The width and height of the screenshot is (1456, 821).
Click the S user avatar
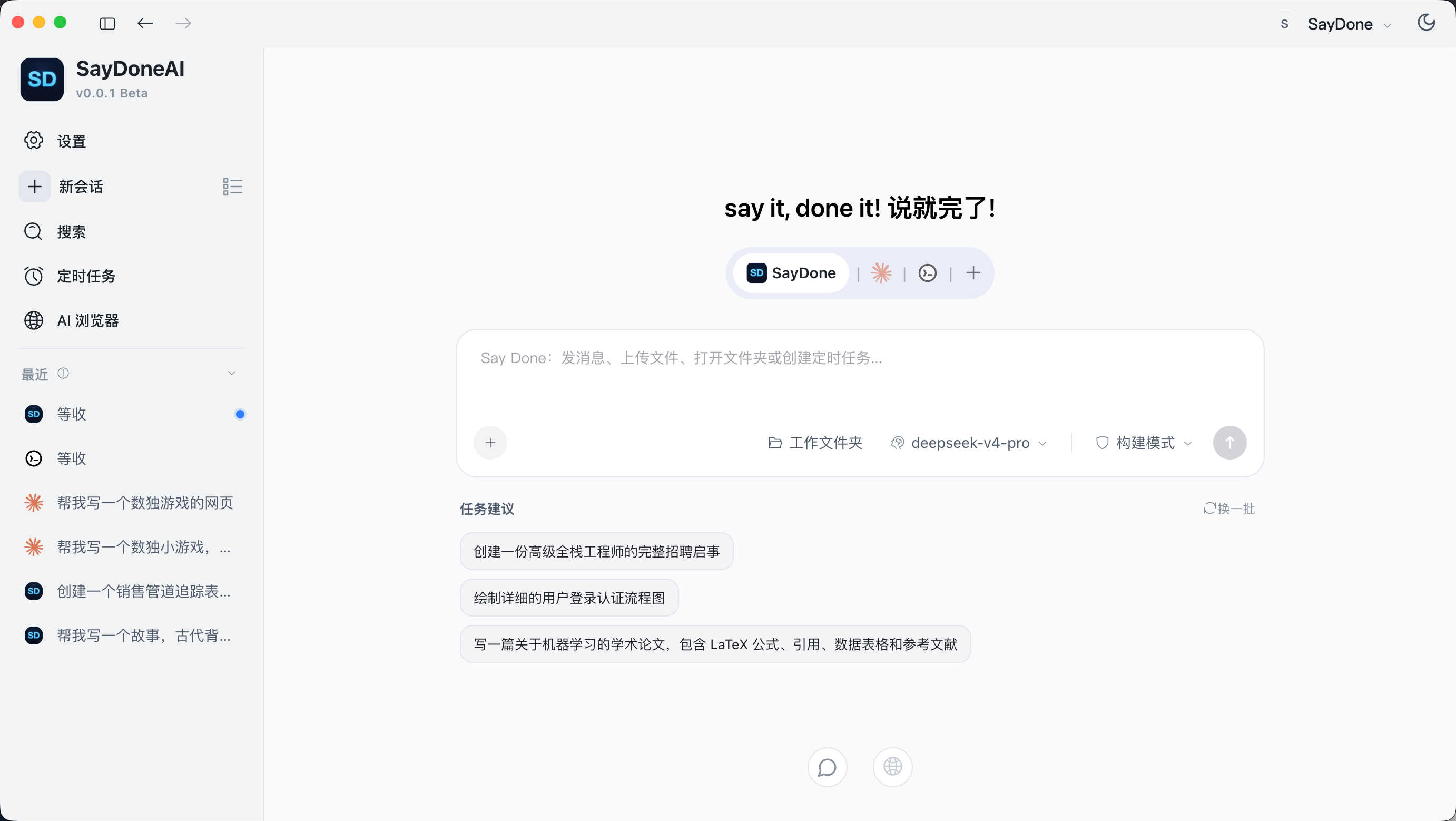pos(1284,24)
